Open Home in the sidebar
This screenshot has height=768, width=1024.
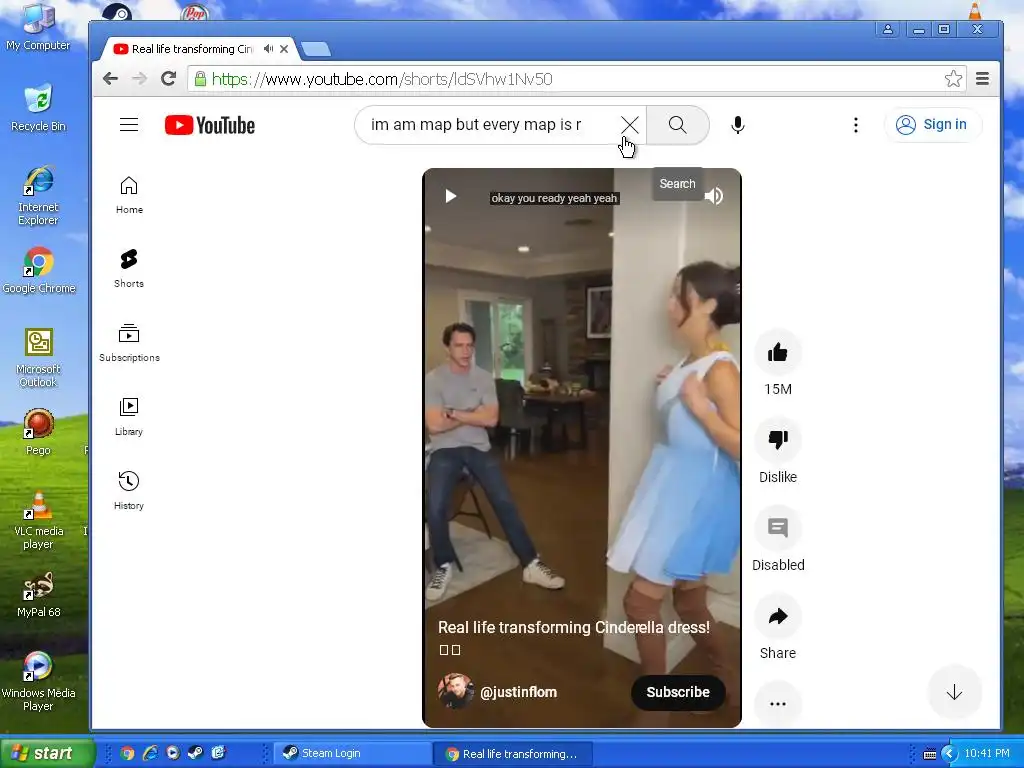[129, 195]
